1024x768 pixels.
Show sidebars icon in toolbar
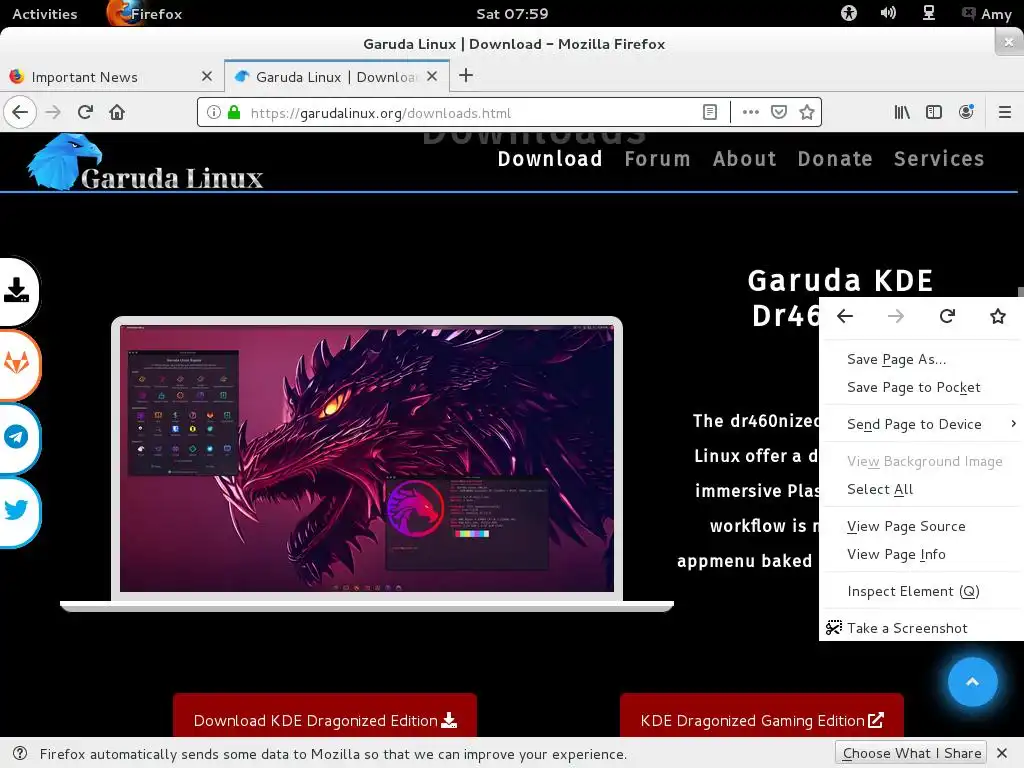[934, 112]
